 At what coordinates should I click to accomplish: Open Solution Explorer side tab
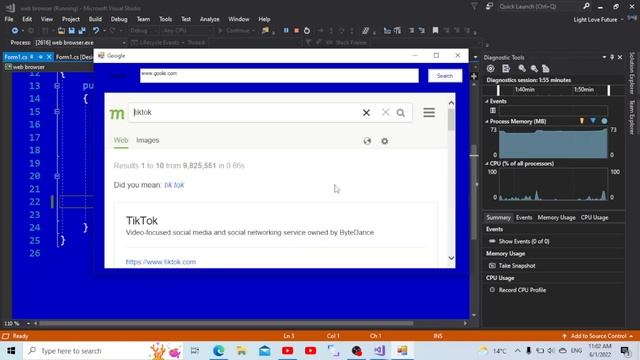632,73
